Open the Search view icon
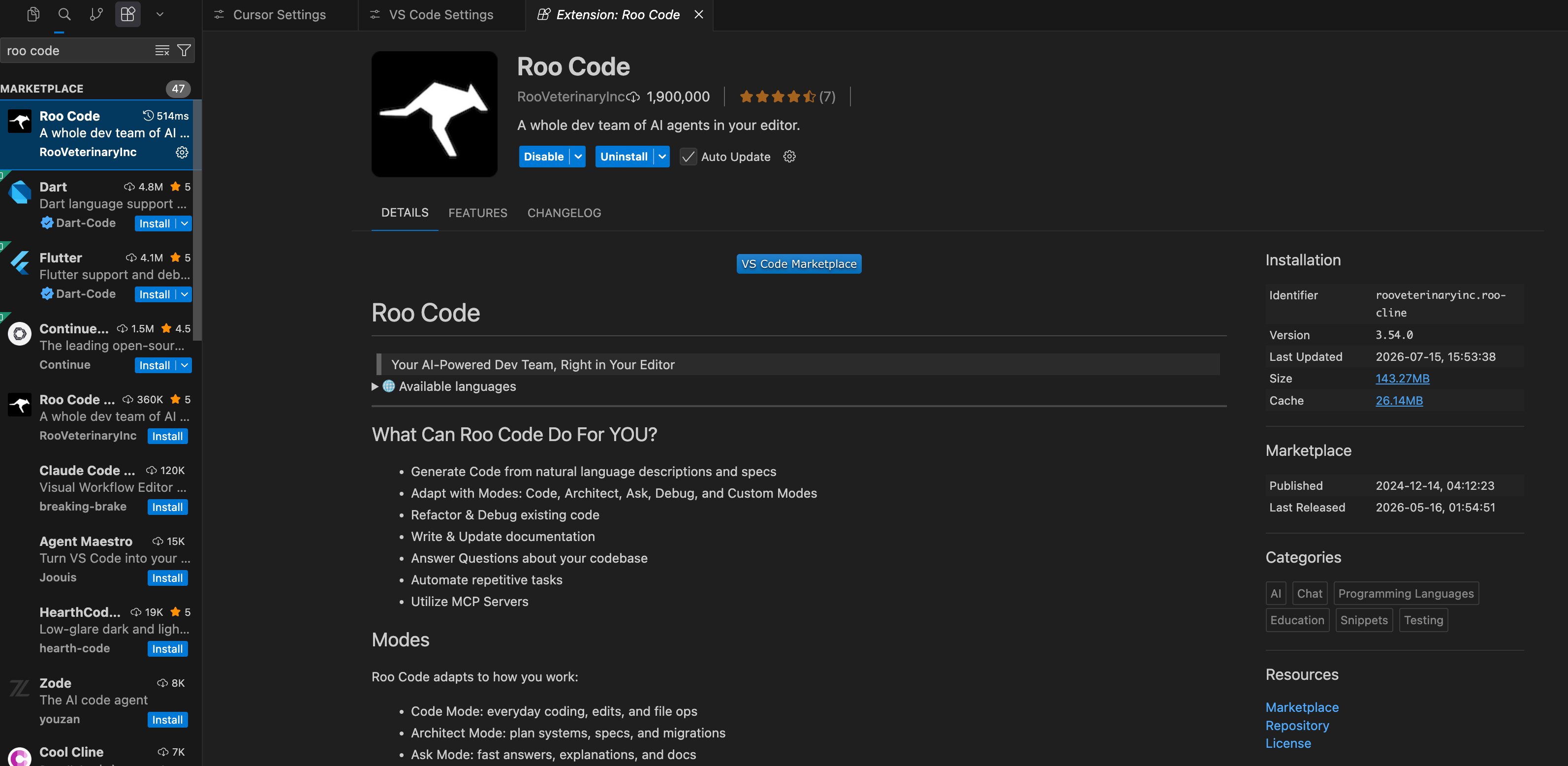Viewport: 1568px width, 766px height. coord(64,14)
